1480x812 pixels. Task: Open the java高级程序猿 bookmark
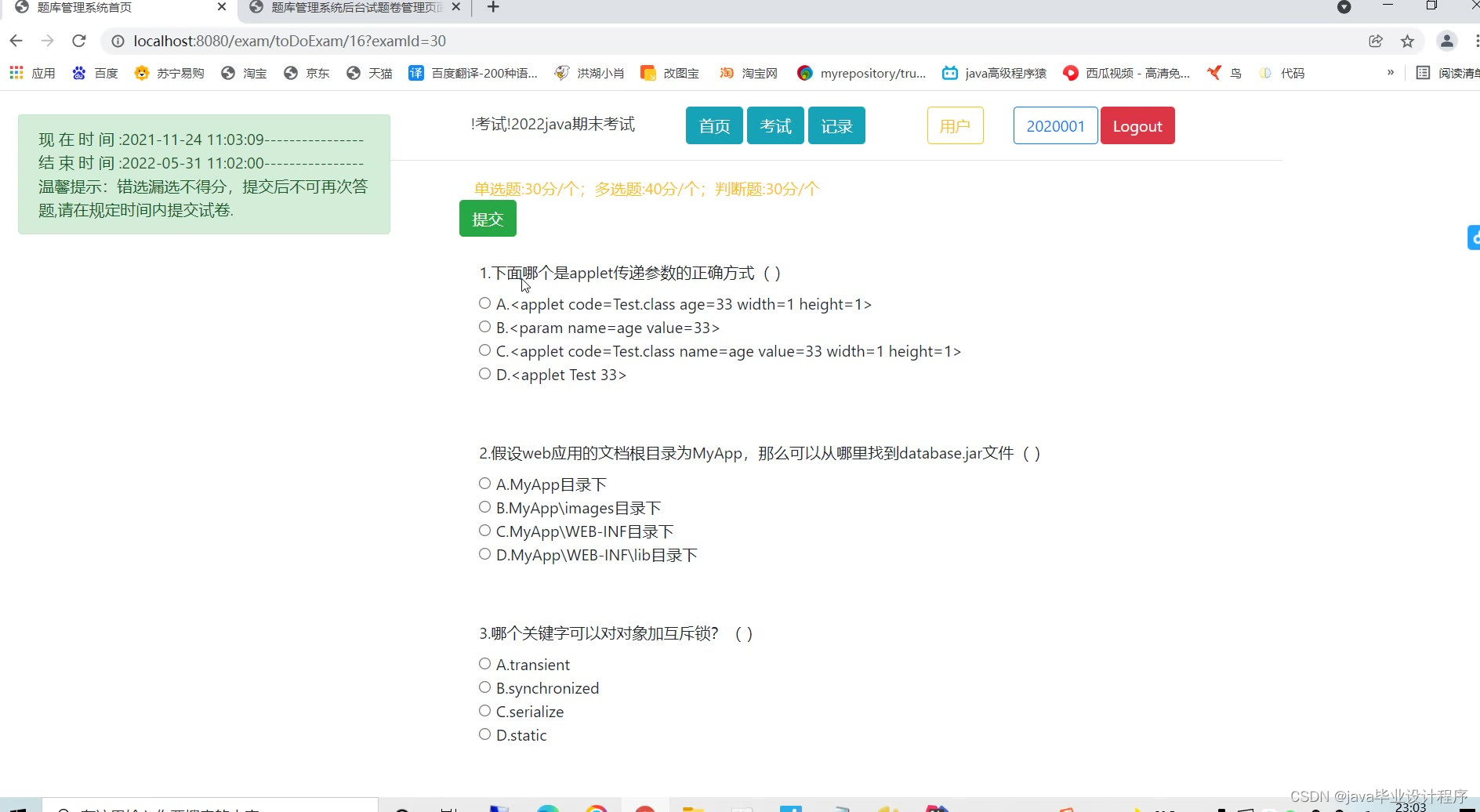pyautogui.click(x=1004, y=73)
